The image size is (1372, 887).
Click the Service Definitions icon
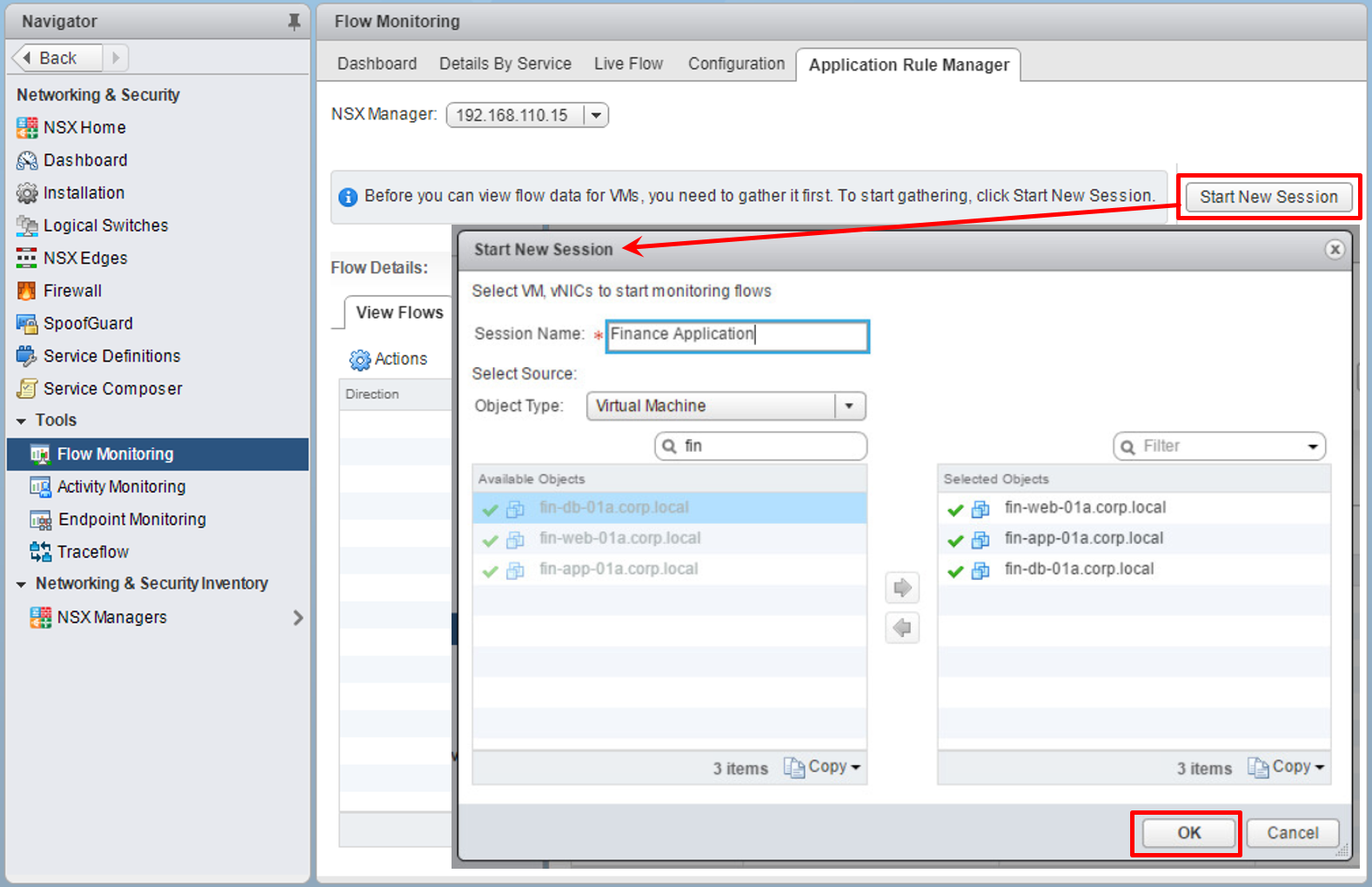click(x=27, y=356)
